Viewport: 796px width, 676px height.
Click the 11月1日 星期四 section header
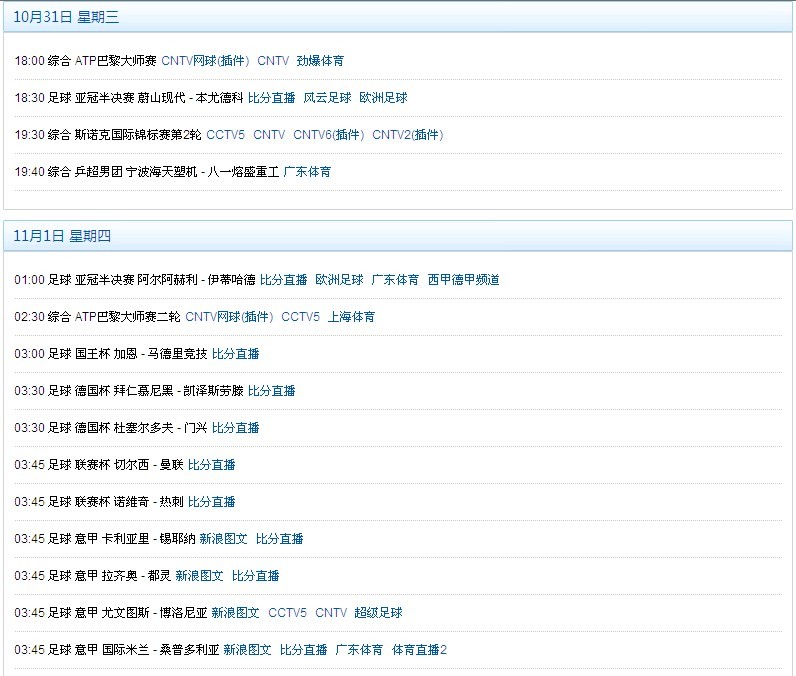click(x=62, y=236)
